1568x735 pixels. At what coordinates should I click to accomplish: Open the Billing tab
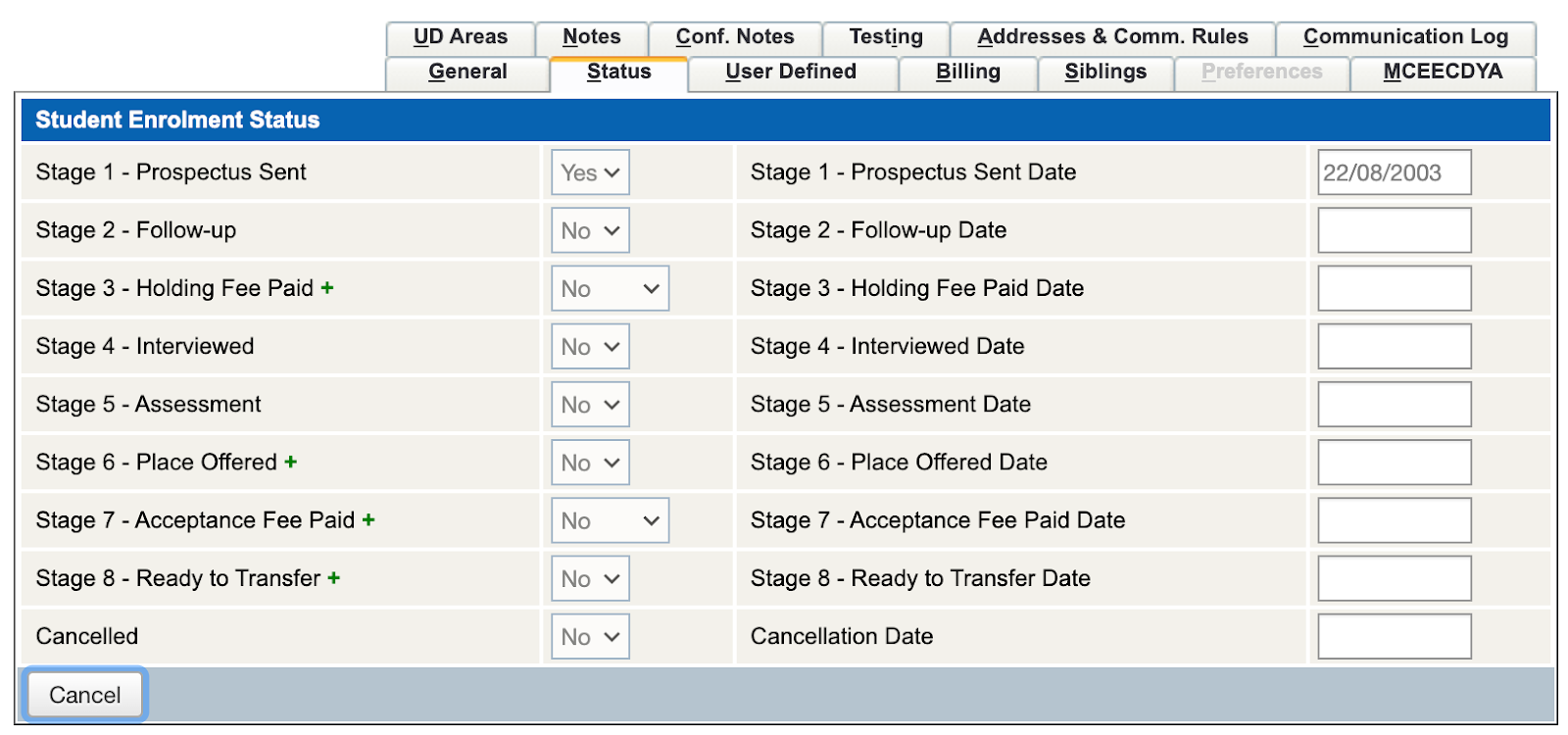[x=967, y=73]
